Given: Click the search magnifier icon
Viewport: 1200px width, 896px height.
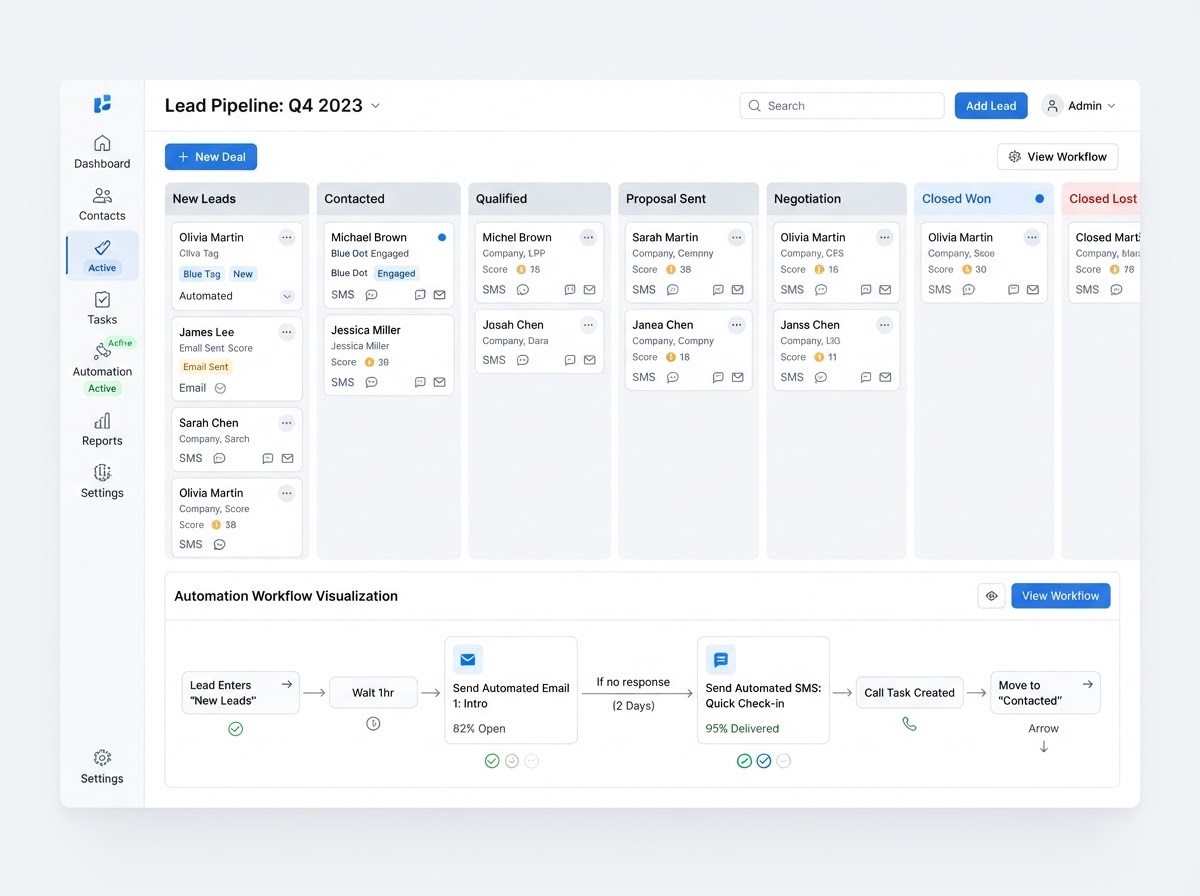Looking at the screenshot, I should pyautogui.click(x=755, y=106).
